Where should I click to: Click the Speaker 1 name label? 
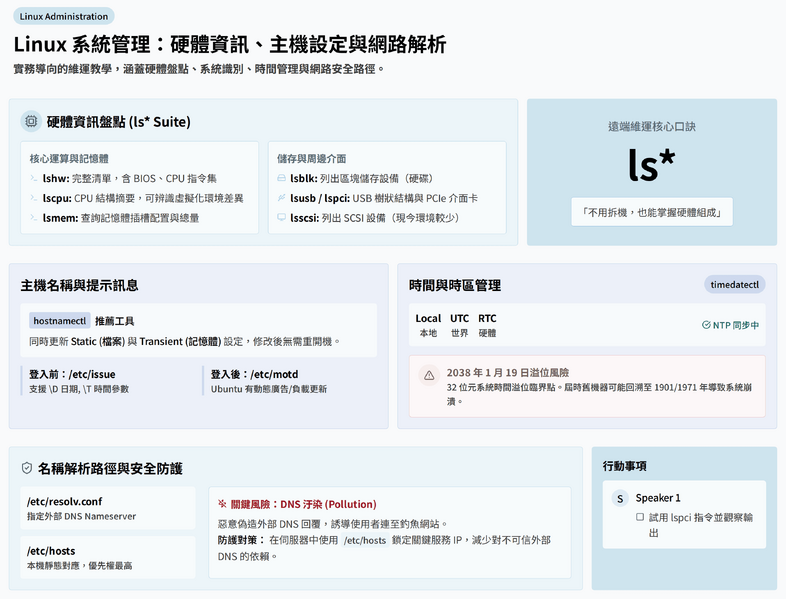point(658,498)
